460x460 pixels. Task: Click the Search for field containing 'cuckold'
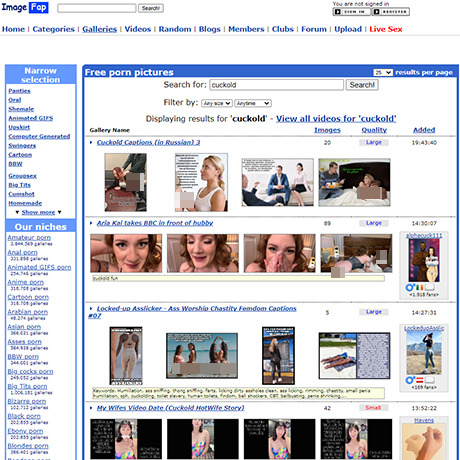click(276, 85)
